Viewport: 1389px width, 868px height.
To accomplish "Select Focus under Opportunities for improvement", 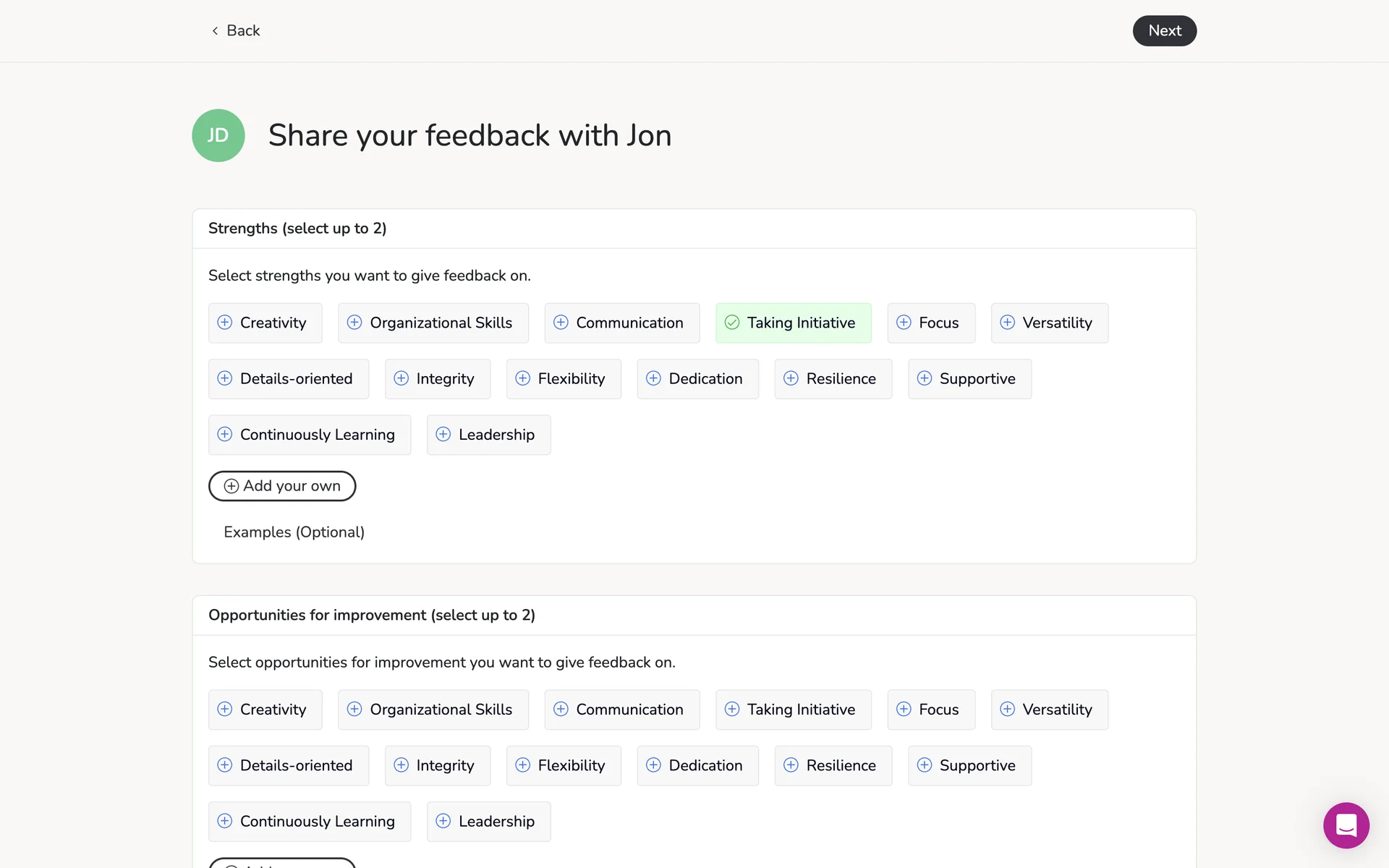I will click(930, 709).
